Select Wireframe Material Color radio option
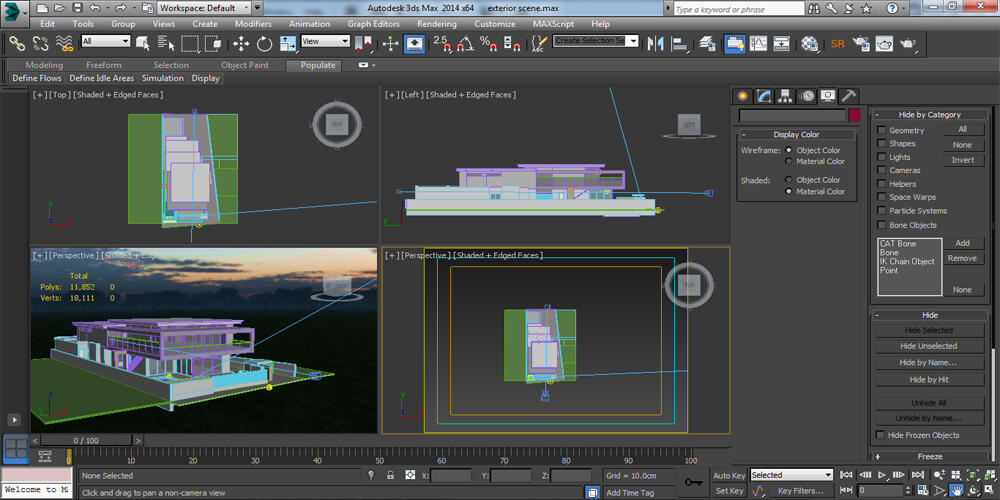This screenshot has width=1000, height=500. click(x=789, y=161)
